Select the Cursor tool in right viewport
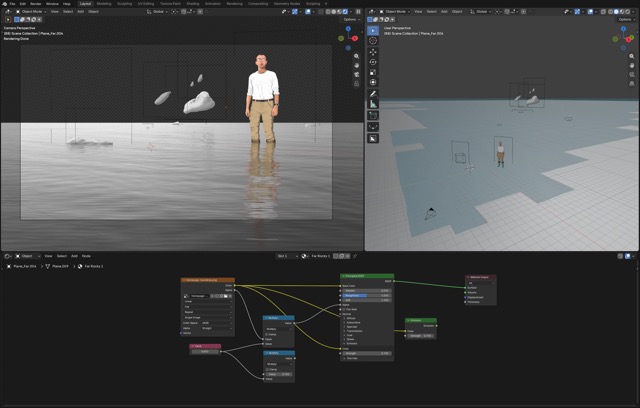The width and height of the screenshot is (640, 408). pos(373,40)
